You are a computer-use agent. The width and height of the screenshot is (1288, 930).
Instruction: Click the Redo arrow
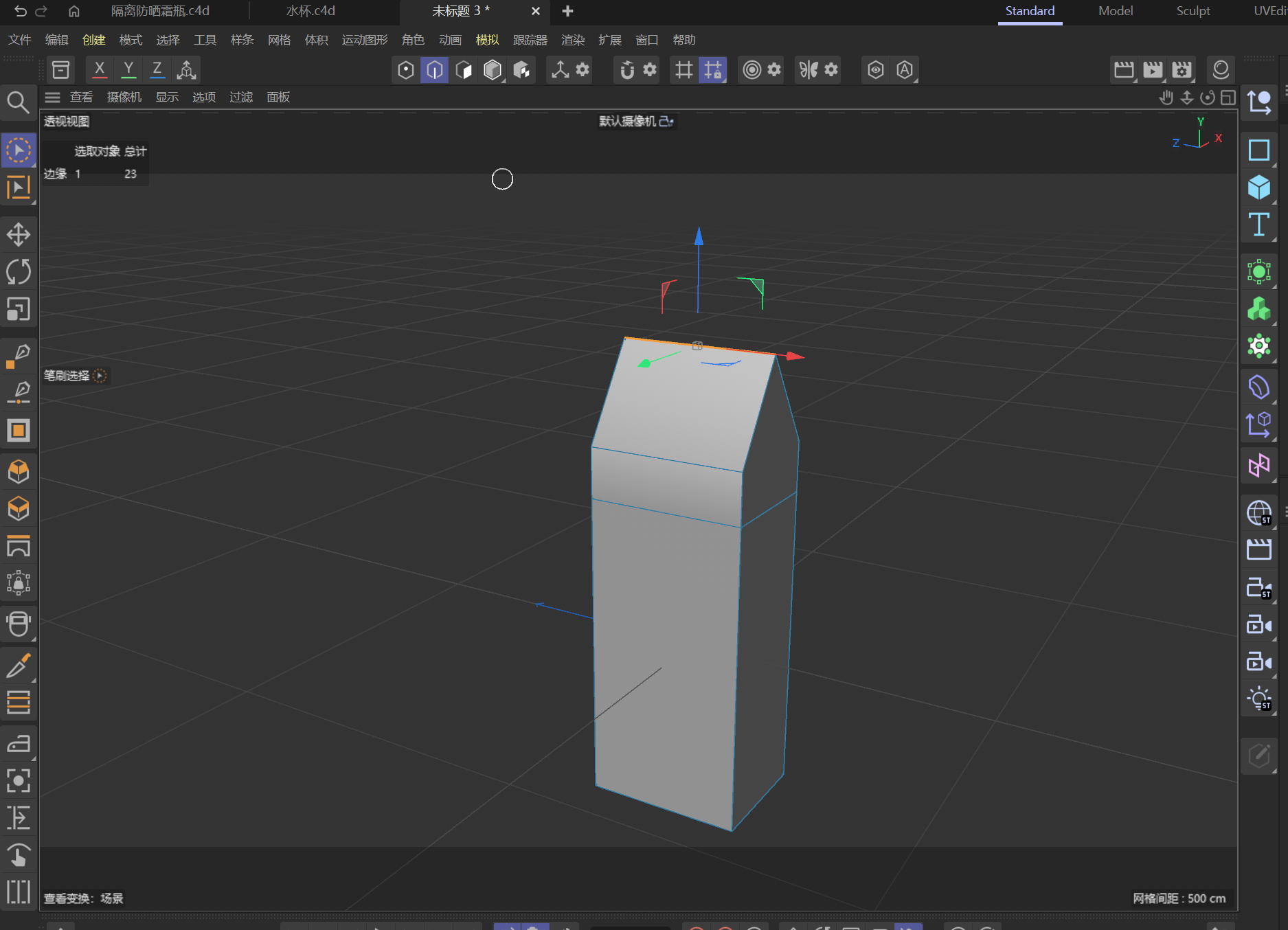(x=41, y=11)
